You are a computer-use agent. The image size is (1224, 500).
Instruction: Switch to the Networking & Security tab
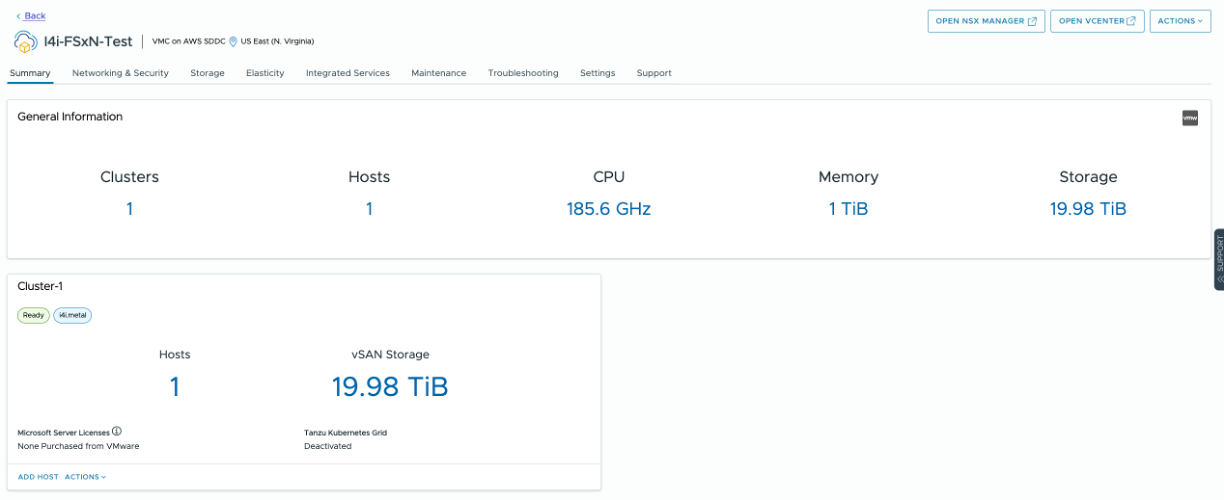[120, 73]
